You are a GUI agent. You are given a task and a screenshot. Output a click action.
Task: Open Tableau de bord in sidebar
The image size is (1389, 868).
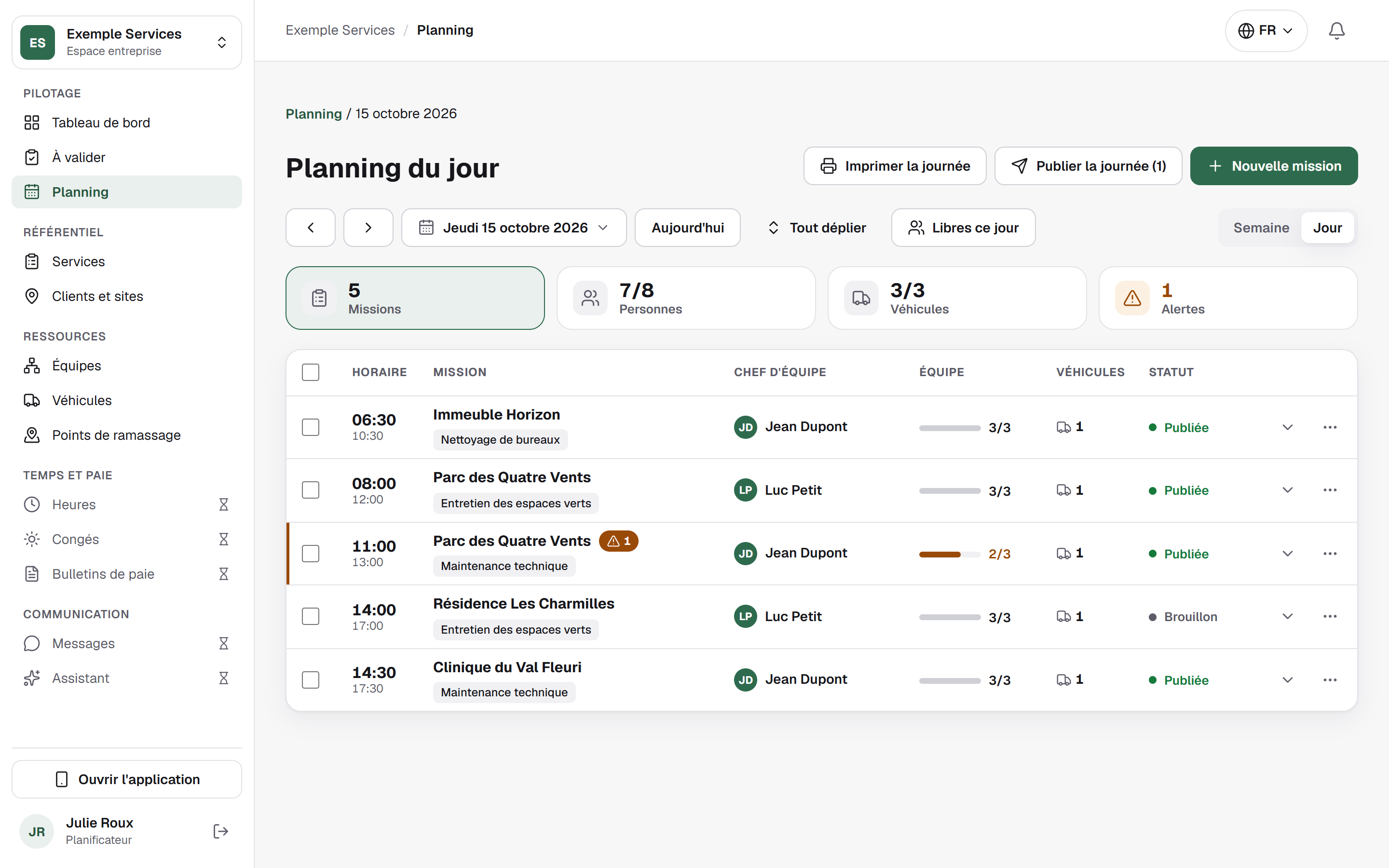coord(127,123)
